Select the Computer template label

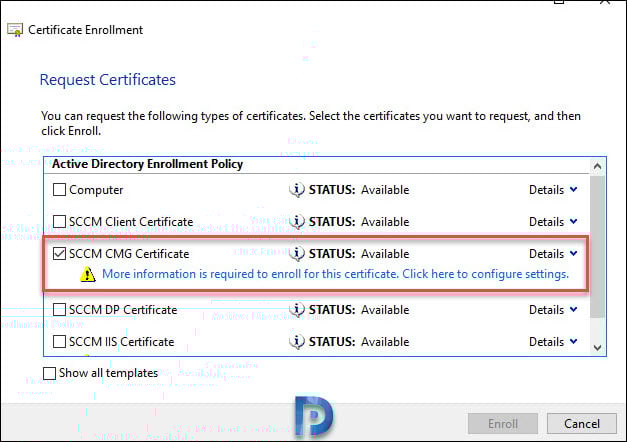coord(96,190)
